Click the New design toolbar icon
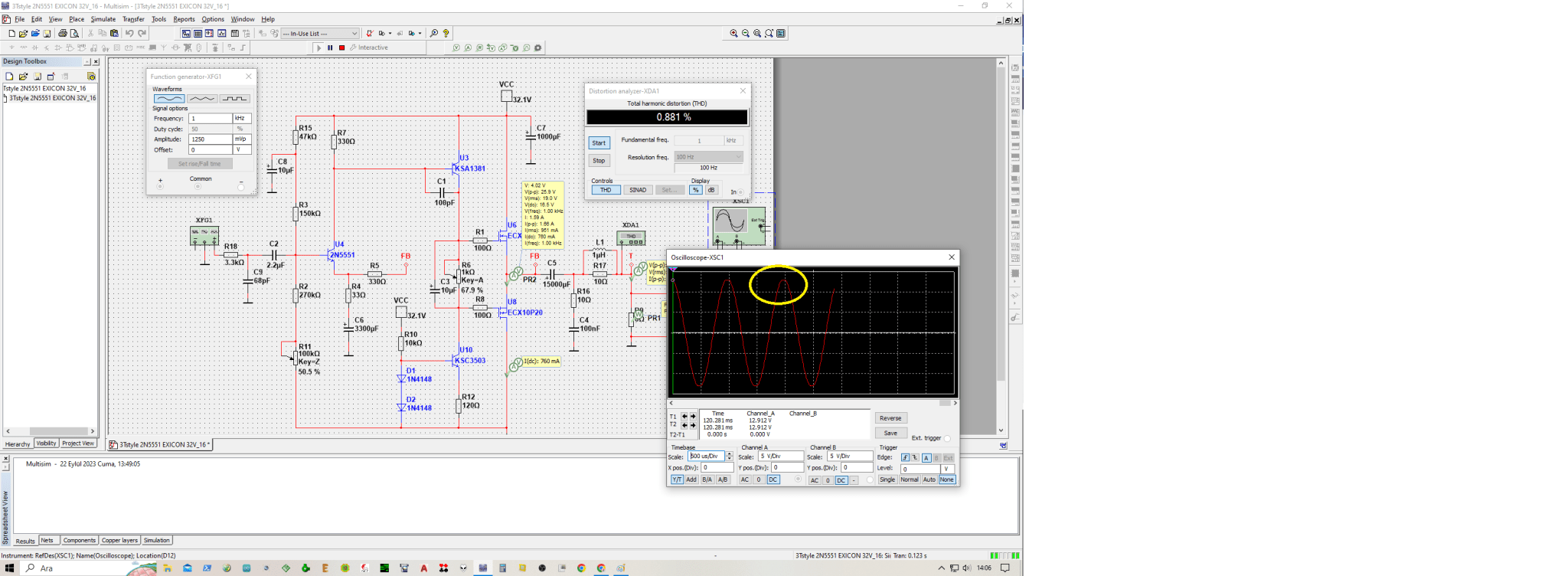1568x576 pixels. [x=11, y=34]
